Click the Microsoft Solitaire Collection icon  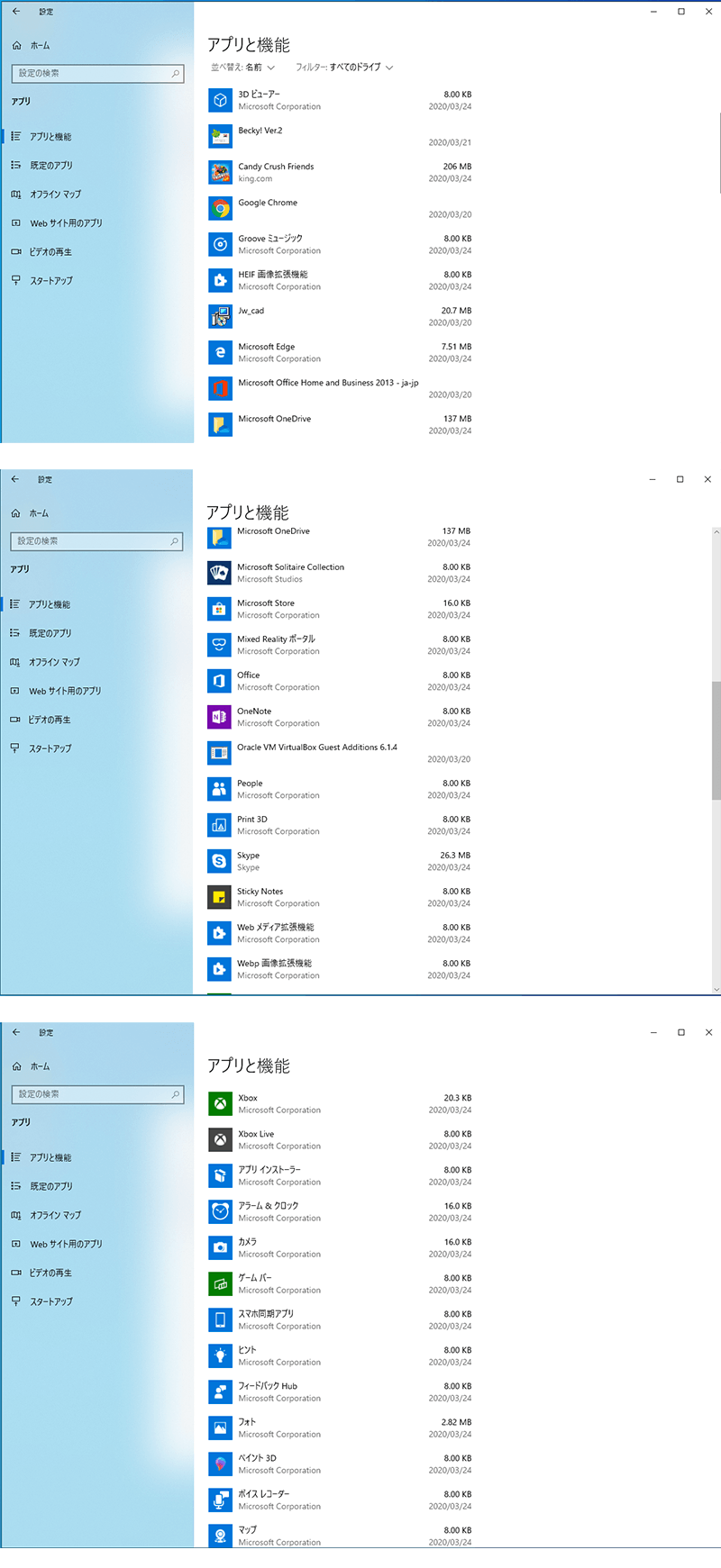pyautogui.click(x=219, y=573)
